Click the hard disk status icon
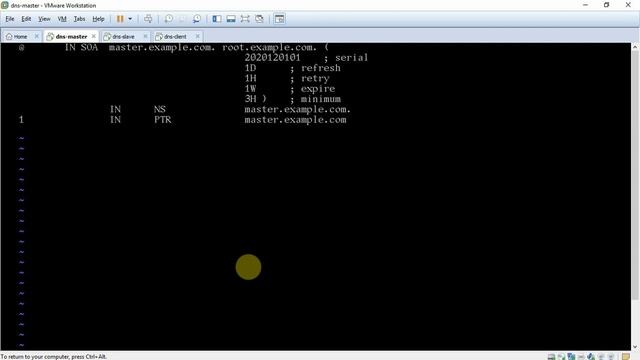The width and height of the screenshot is (640, 360). (x=551, y=357)
